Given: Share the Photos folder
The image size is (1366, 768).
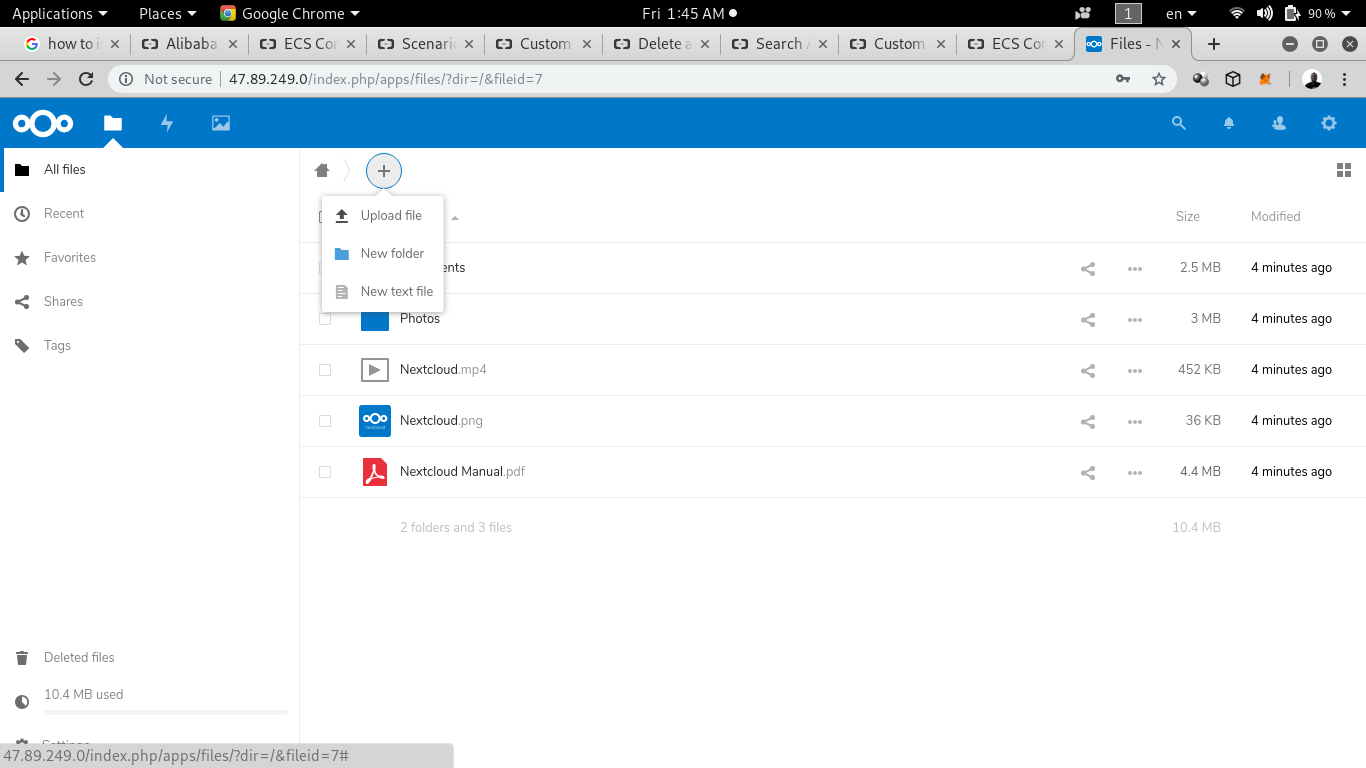Looking at the screenshot, I should pyautogui.click(x=1088, y=319).
